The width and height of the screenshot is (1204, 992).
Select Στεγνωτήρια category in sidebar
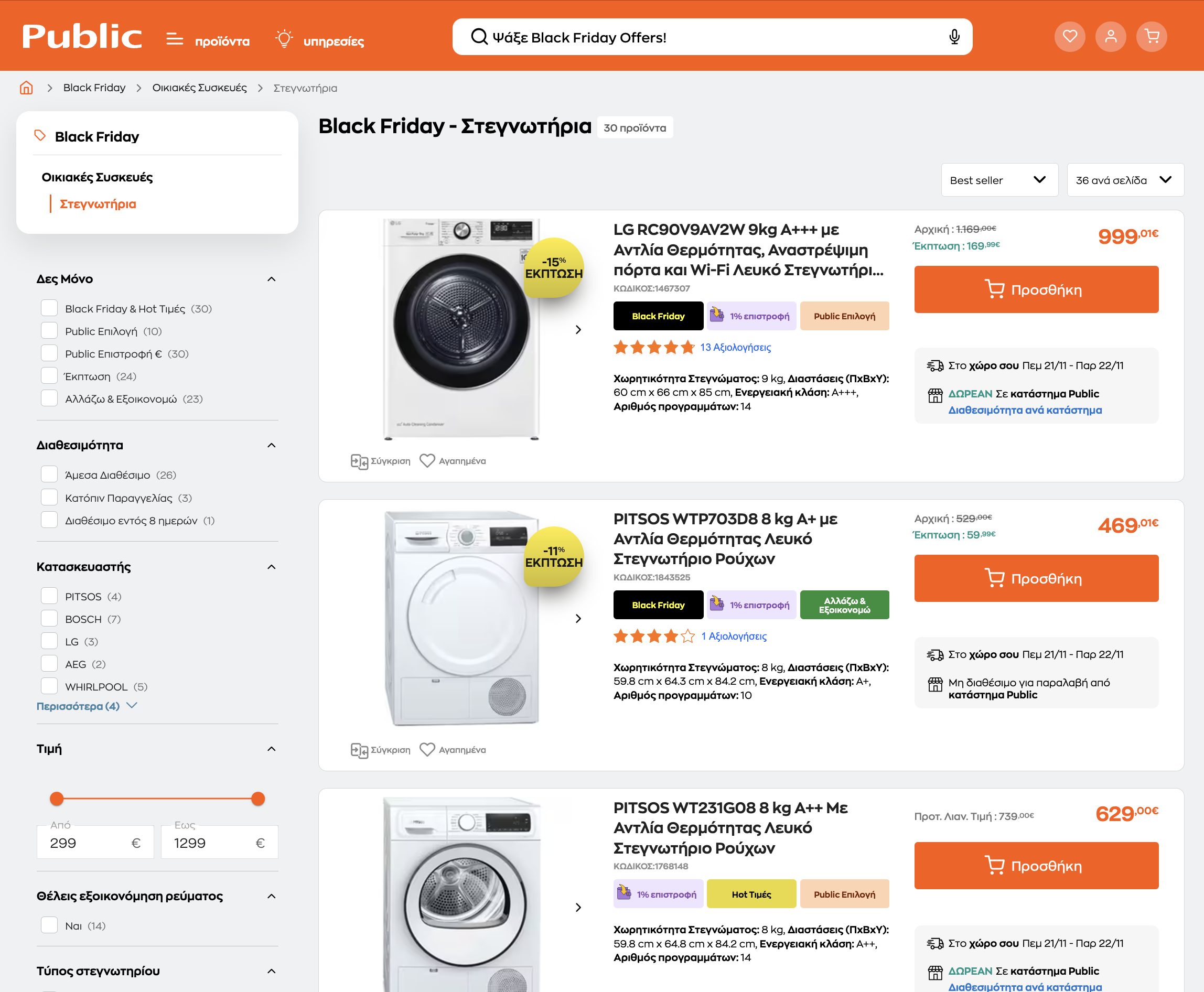pyautogui.click(x=98, y=204)
